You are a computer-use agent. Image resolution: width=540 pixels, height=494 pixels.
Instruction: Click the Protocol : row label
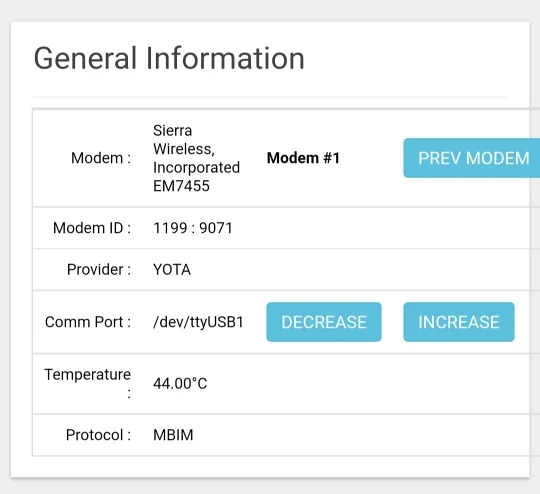tap(98, 435)
